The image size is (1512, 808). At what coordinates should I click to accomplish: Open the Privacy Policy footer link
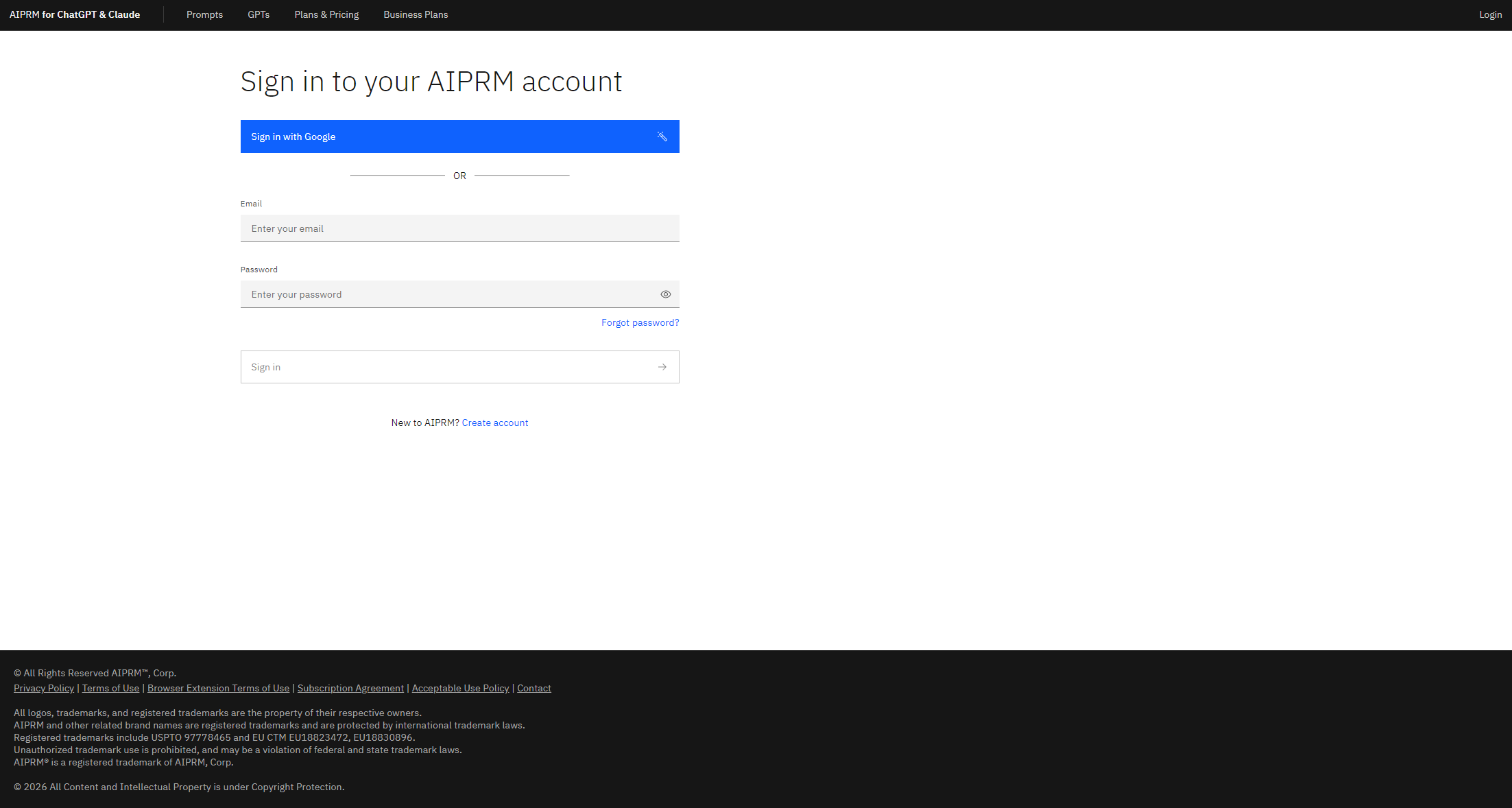pyautogui.click(x=44, y=688)
